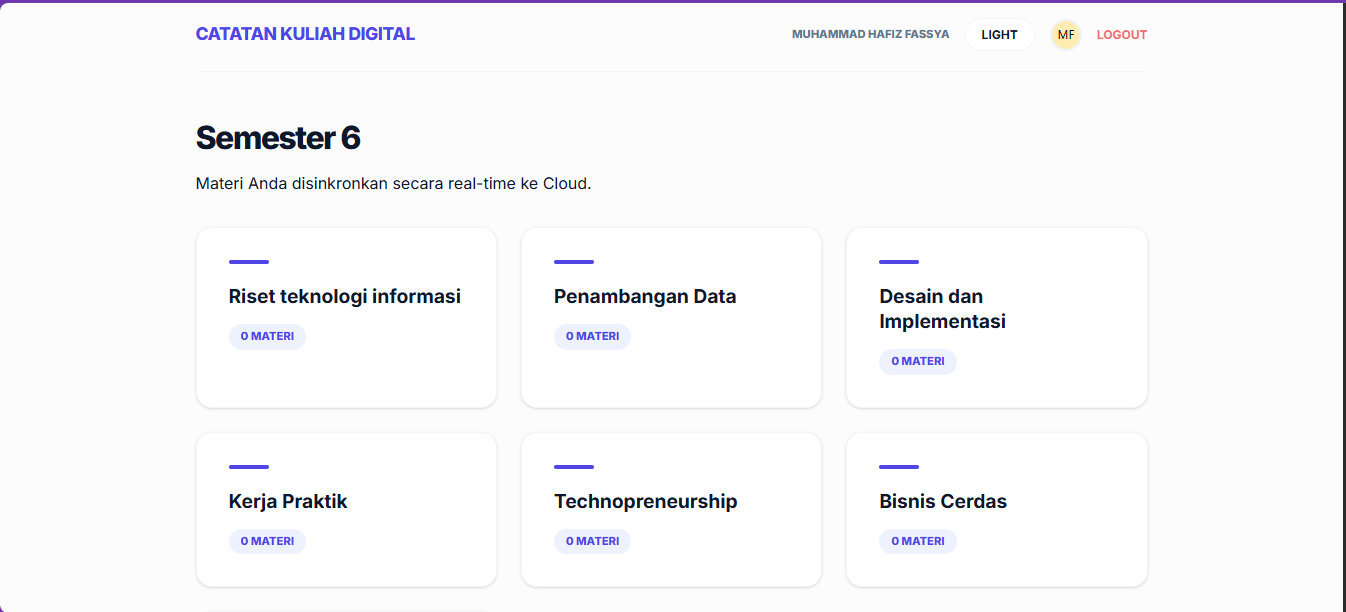Click the 0 MATERI badge under Technopreneurship
This screenshot has height=612, width=1346.
pyautogui.click(x=592, y=541)
